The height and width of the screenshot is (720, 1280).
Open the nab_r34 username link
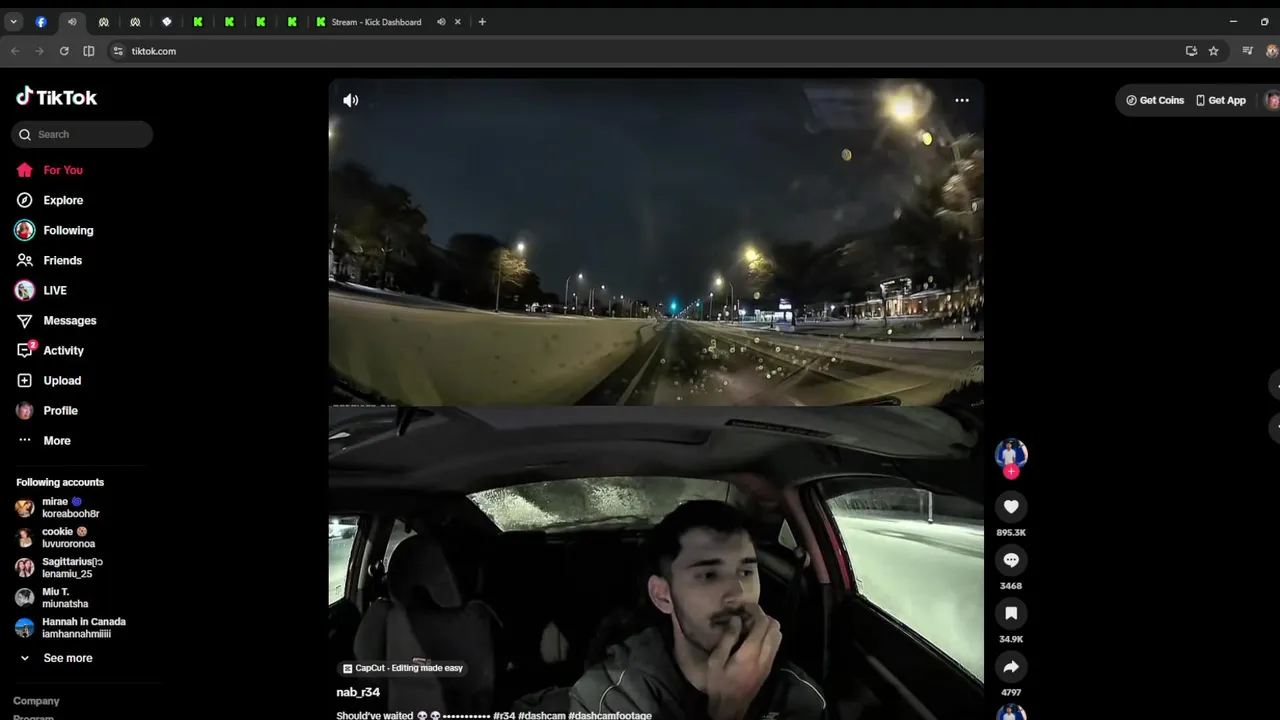(x=358, y=692)
